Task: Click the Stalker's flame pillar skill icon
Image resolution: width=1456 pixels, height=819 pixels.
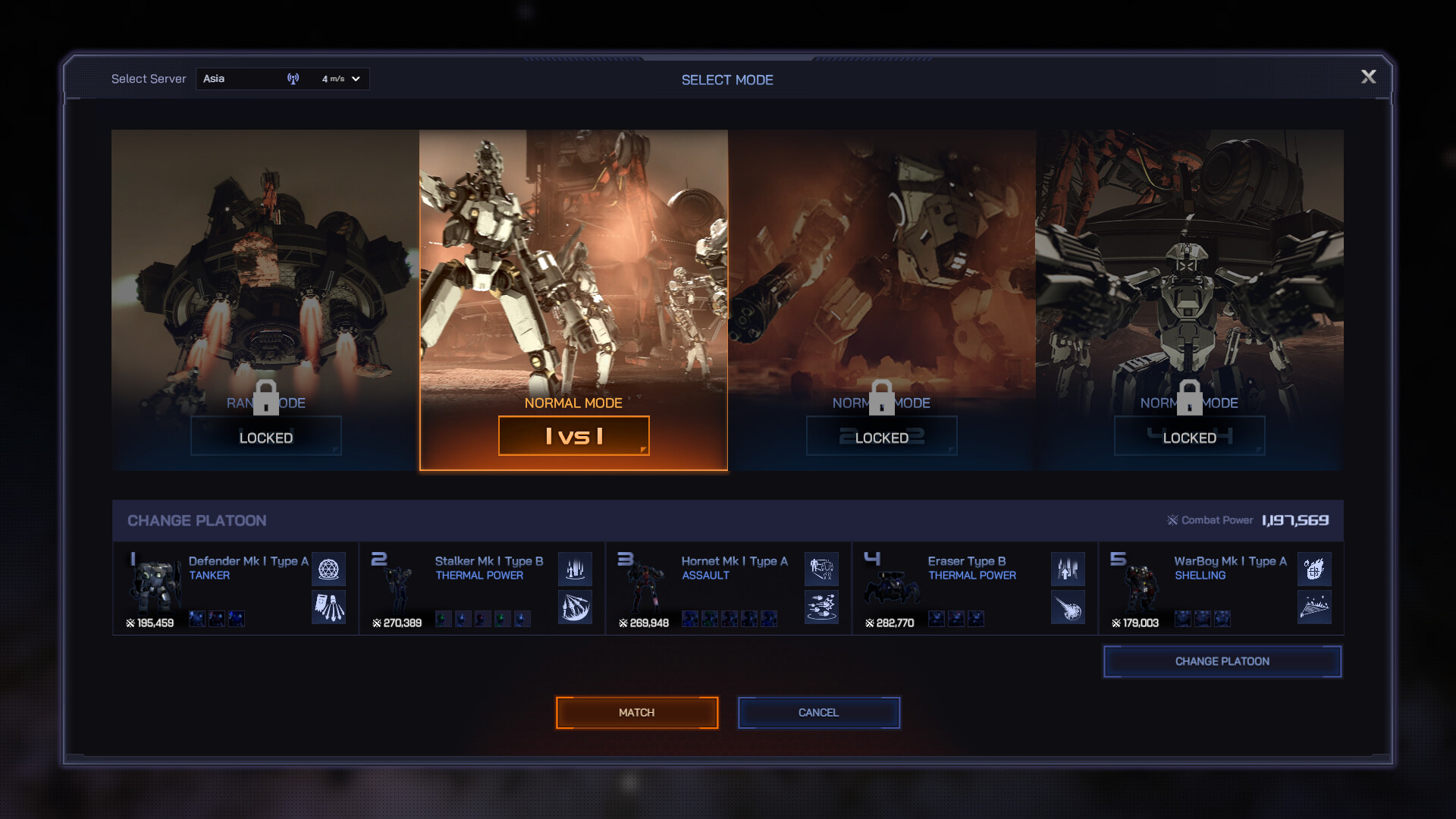Action: pyautogui.click(x=576, y=569)
